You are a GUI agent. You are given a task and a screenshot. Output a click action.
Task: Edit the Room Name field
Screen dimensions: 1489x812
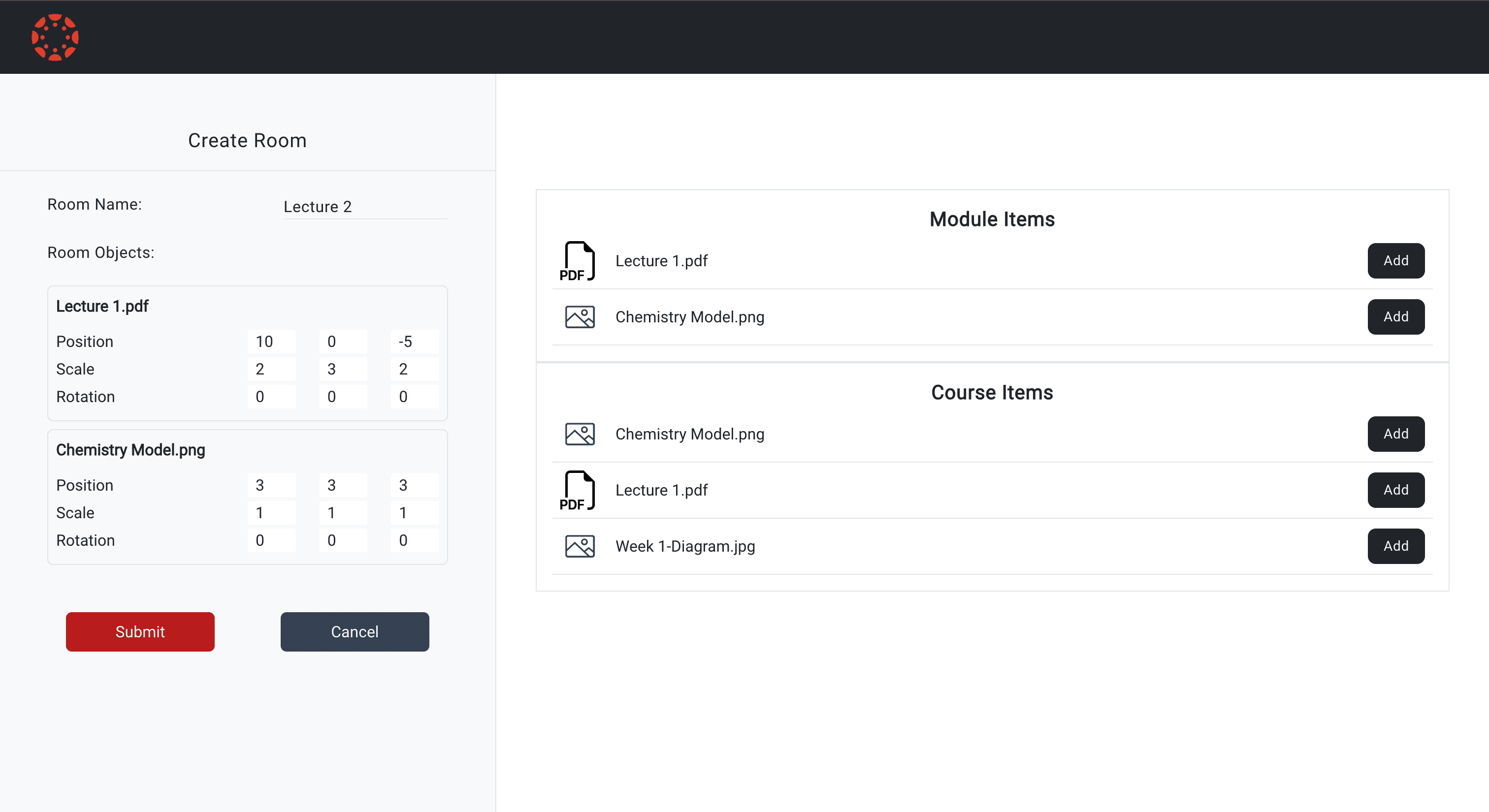coord(365,207)
